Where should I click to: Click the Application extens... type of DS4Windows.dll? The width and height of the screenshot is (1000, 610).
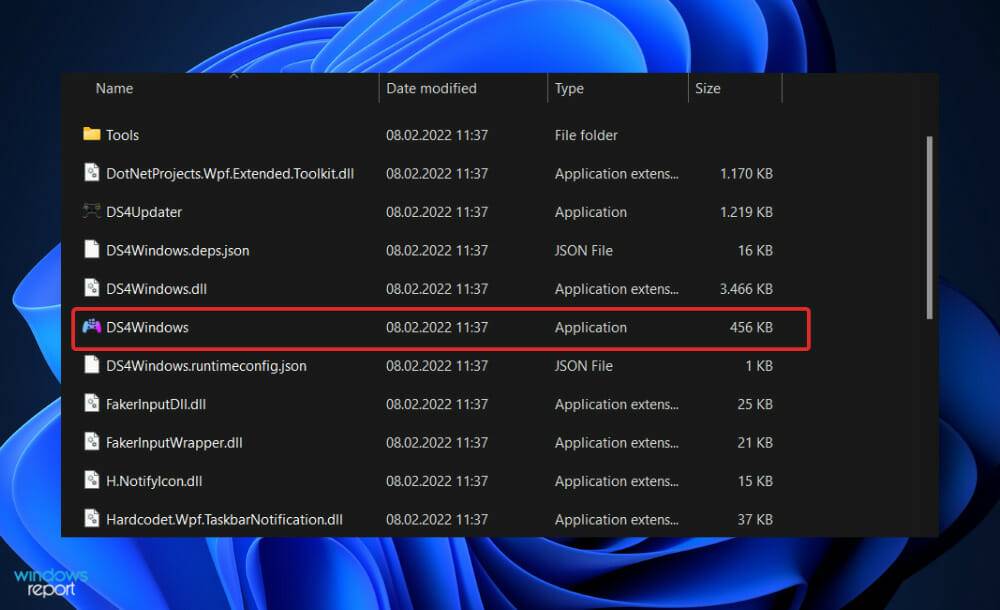617,289
